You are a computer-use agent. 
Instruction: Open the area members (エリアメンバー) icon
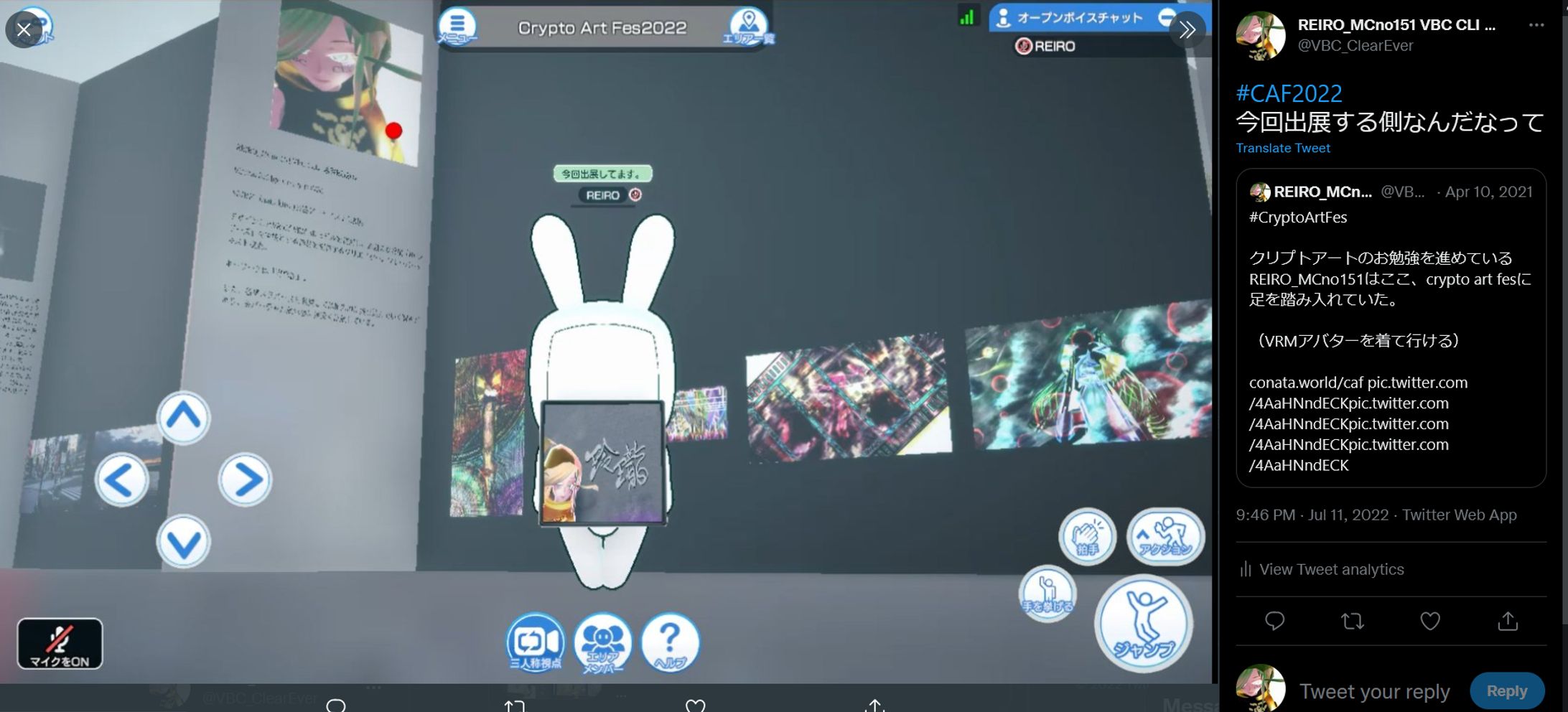pyautogui.click(x=602, y=642)
